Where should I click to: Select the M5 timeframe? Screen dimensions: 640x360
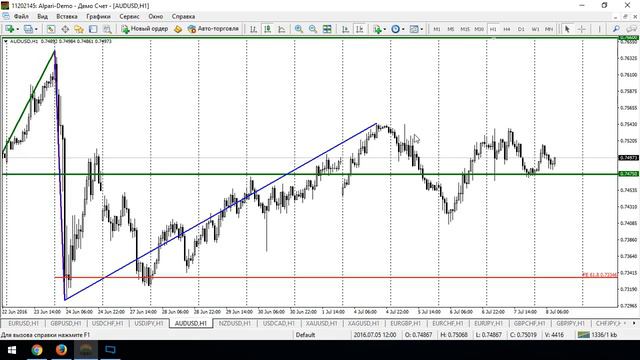tap(451, 29)
